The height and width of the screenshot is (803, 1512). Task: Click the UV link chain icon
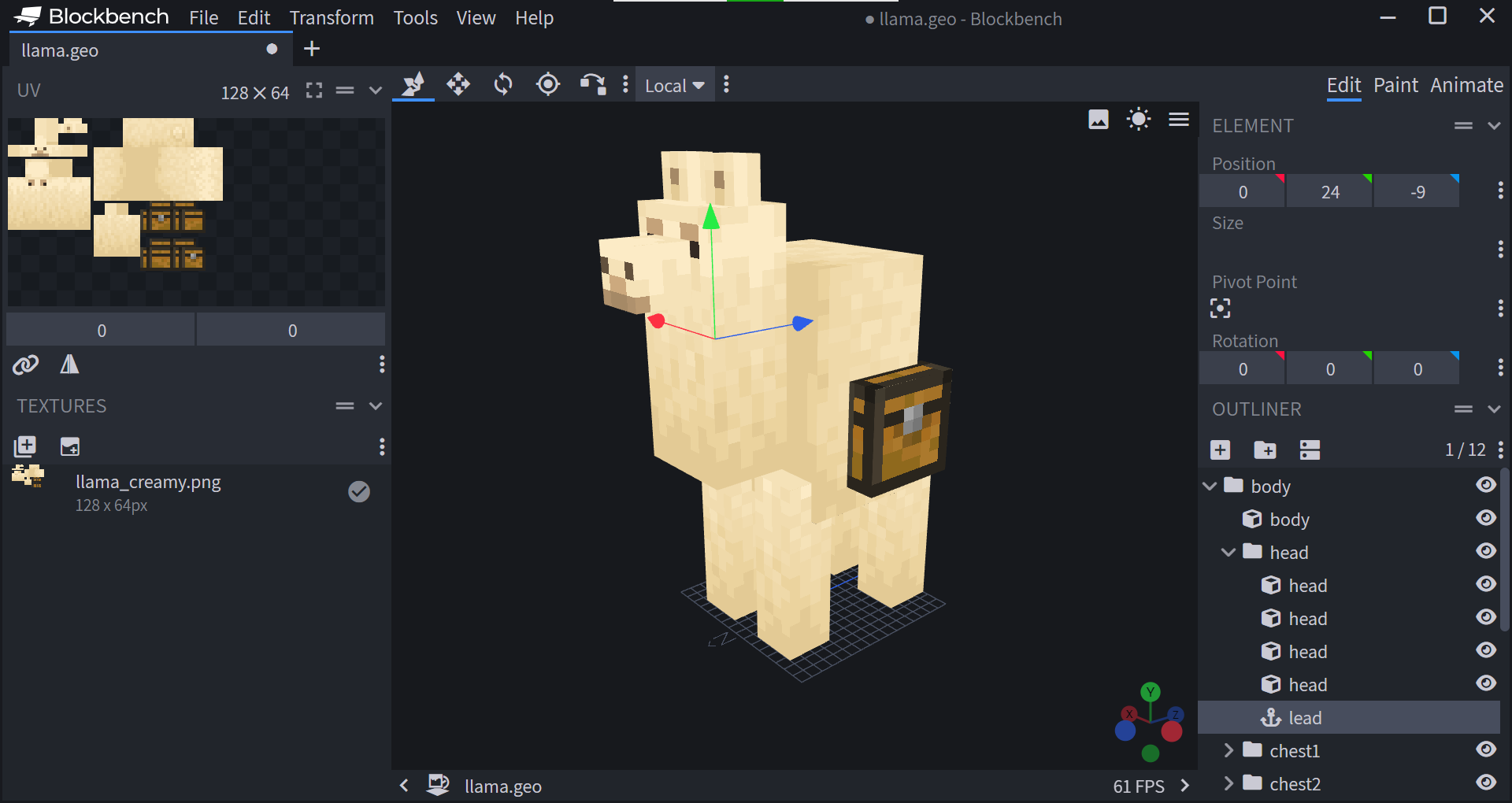coord(25,364)
